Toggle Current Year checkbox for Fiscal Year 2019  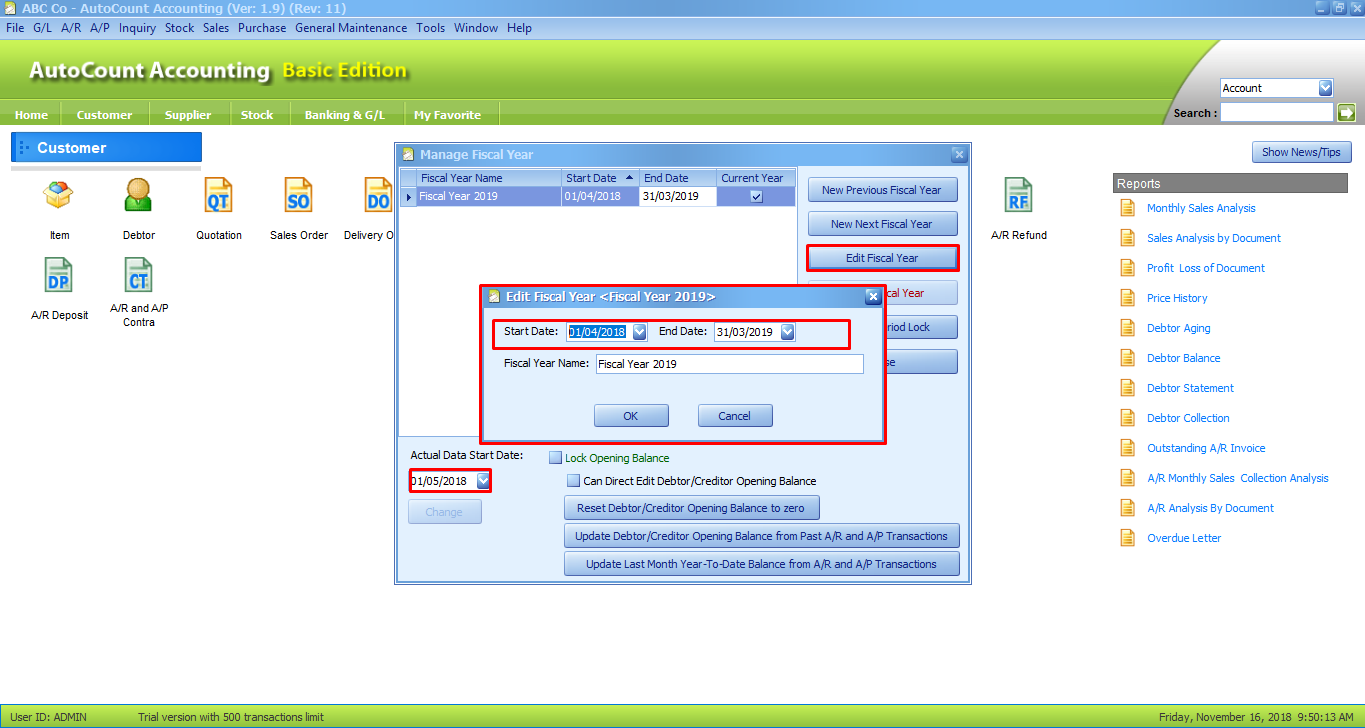756,197
